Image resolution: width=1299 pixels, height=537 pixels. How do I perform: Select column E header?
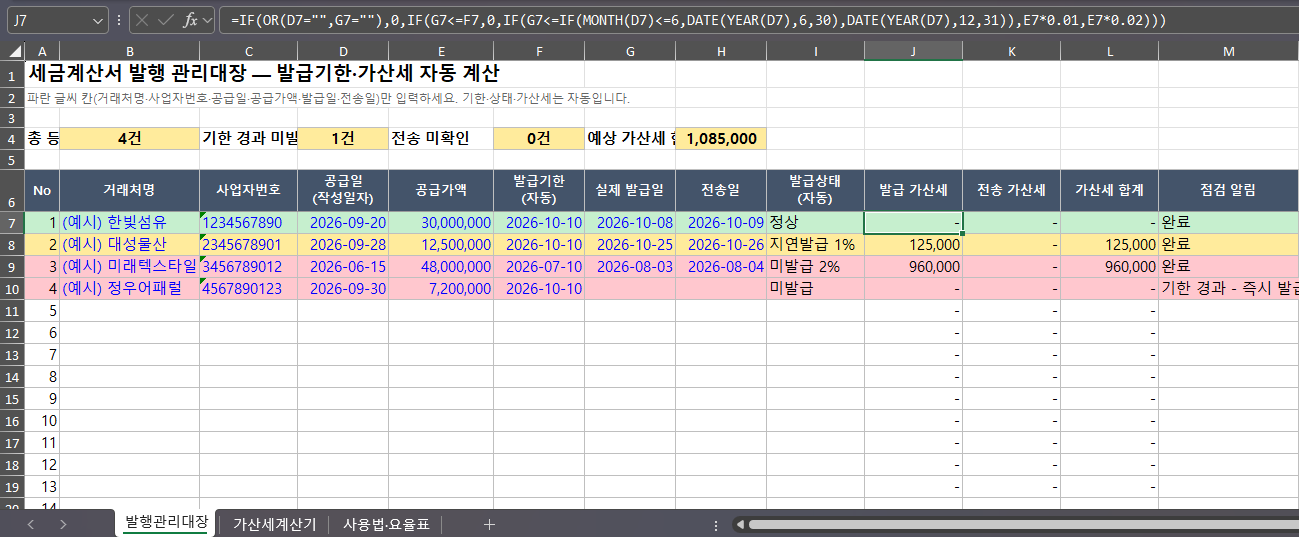pyautogui.click(x=441, y=51)
